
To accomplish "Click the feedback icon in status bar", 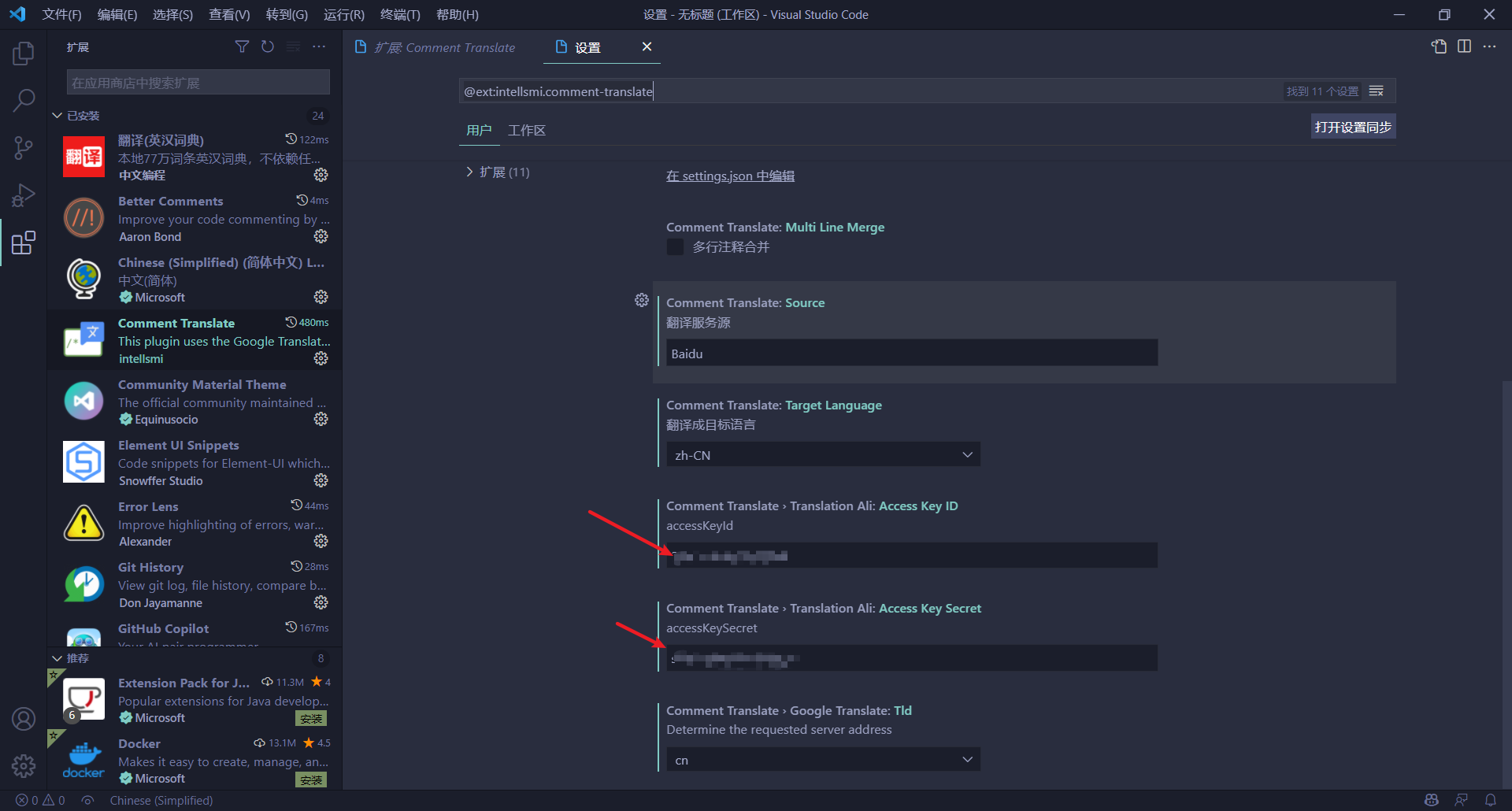I will pos(1462,800).
